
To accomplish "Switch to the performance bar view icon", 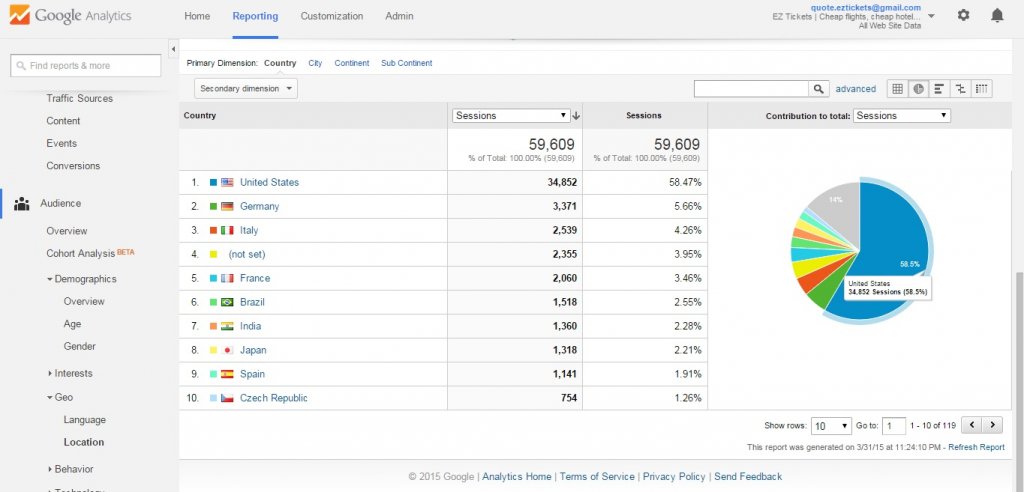I will (x=939, y=89).
